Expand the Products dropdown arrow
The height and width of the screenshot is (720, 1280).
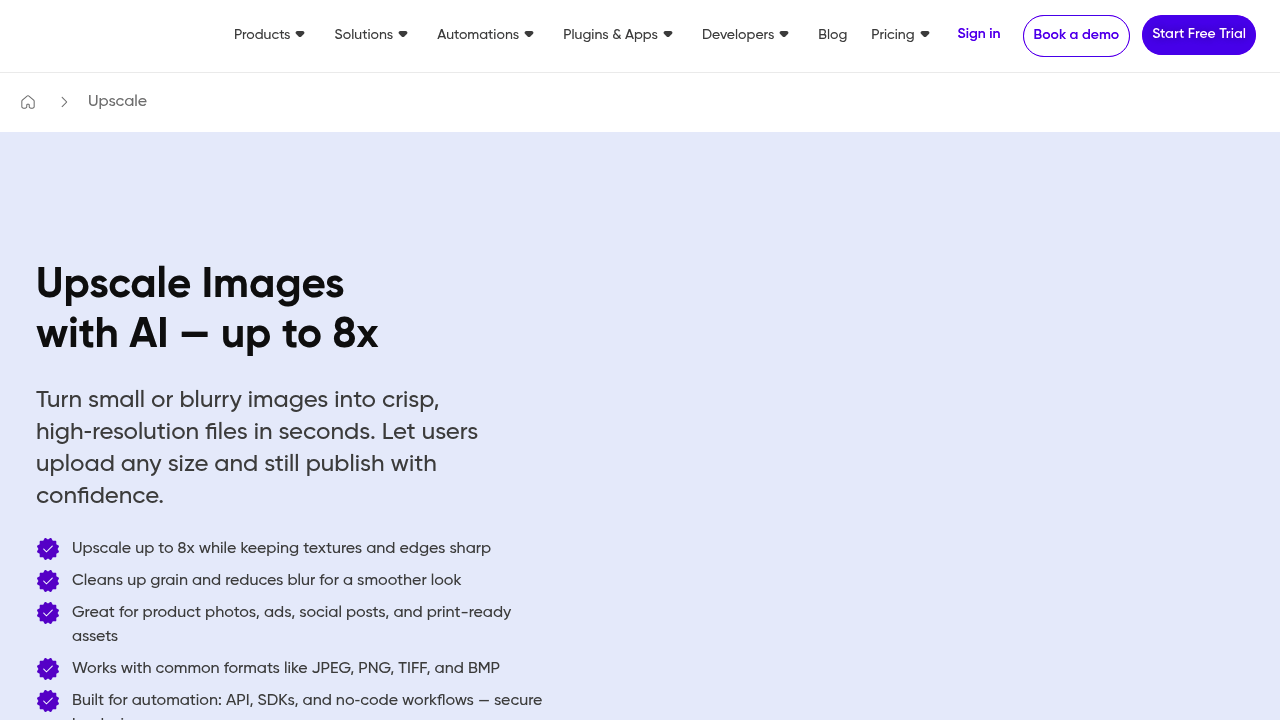(x=300, y=34)
